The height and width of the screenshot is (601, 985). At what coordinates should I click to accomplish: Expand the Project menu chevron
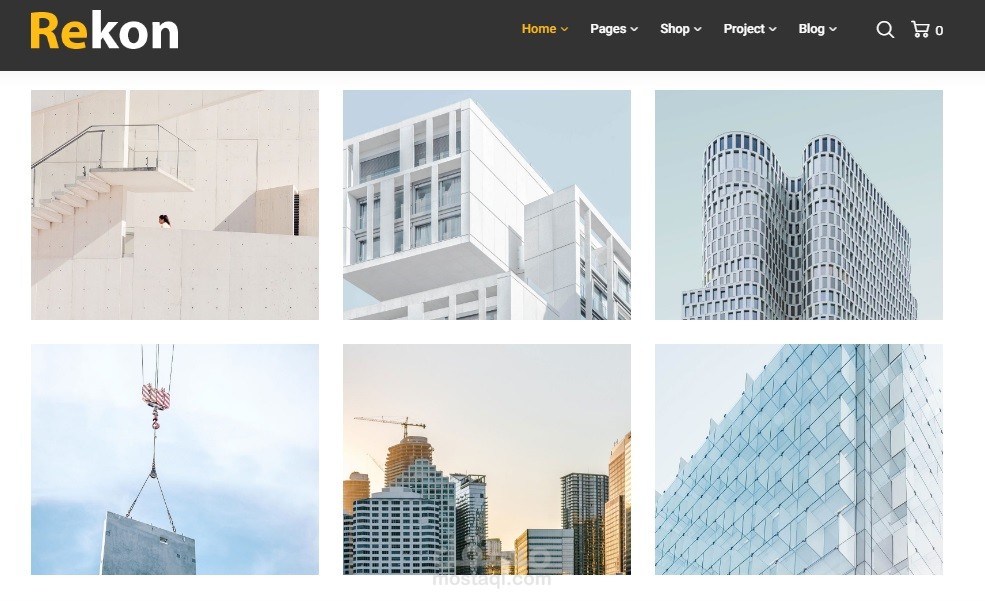[x=773, y=30]
